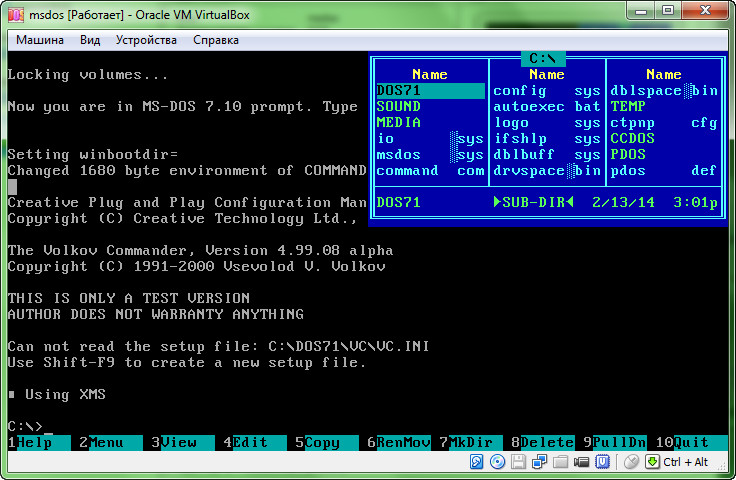Select the autoexec bat file

tap(547, 107)
